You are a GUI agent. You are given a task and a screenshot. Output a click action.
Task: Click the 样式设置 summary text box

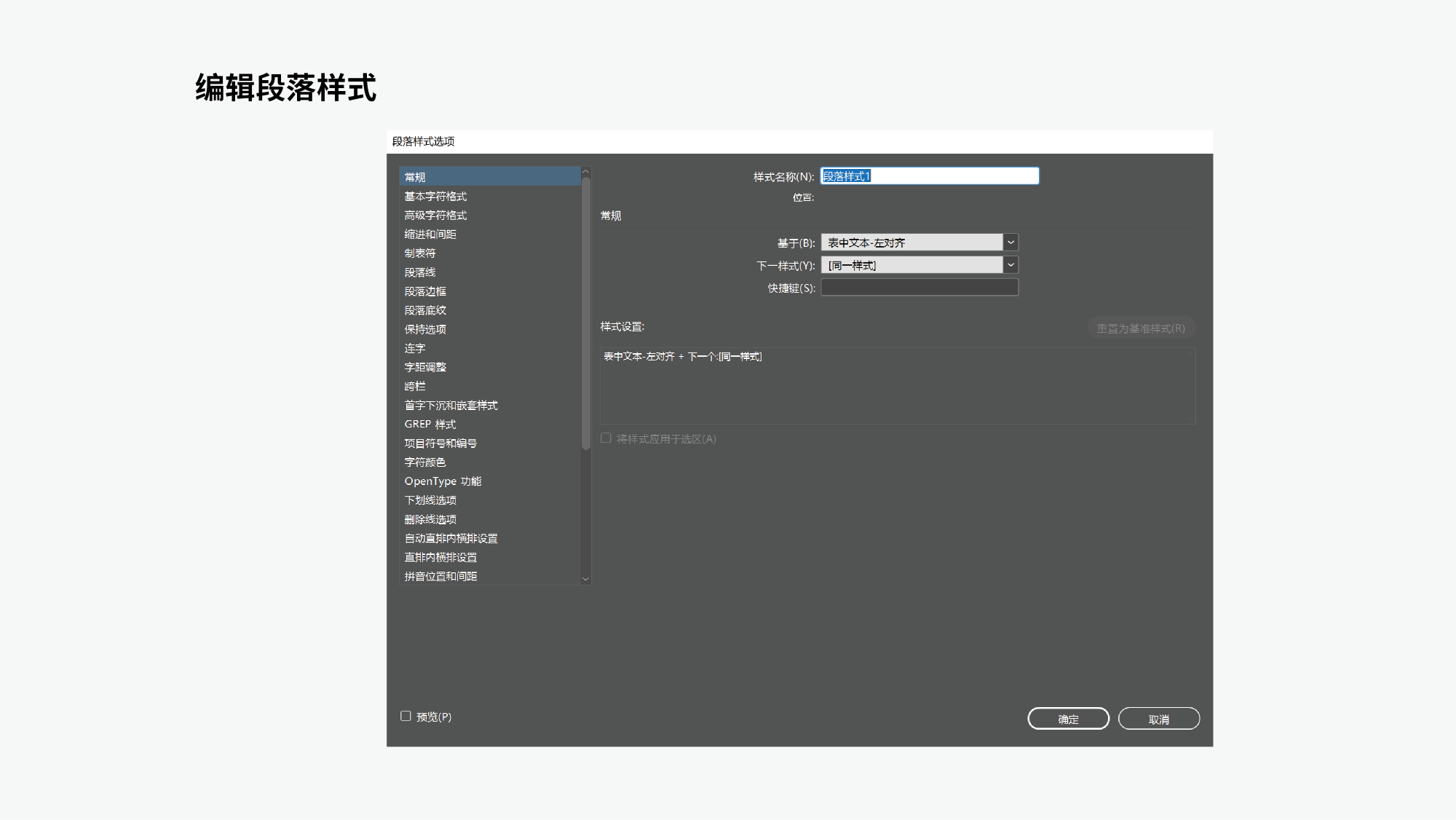(898, 386)
